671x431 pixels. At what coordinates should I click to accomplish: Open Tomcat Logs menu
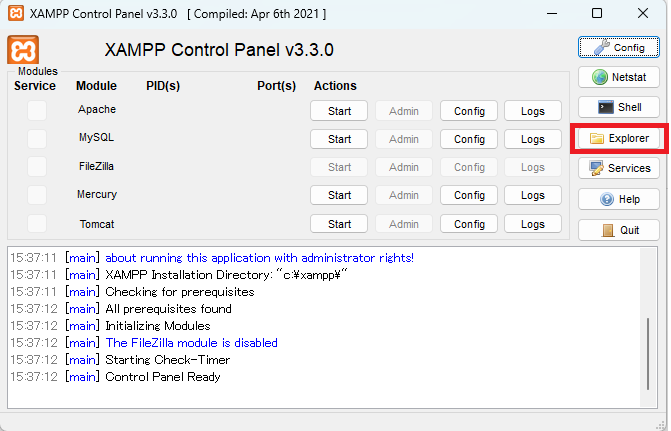[x=533, y=224]
